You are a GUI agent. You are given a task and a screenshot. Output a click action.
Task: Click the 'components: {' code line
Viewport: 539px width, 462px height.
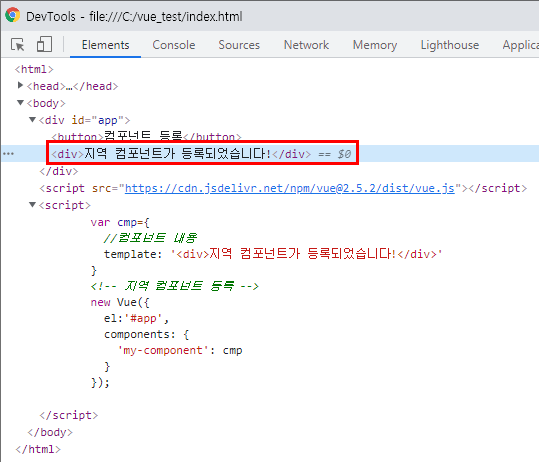click(x=146, y=334)
